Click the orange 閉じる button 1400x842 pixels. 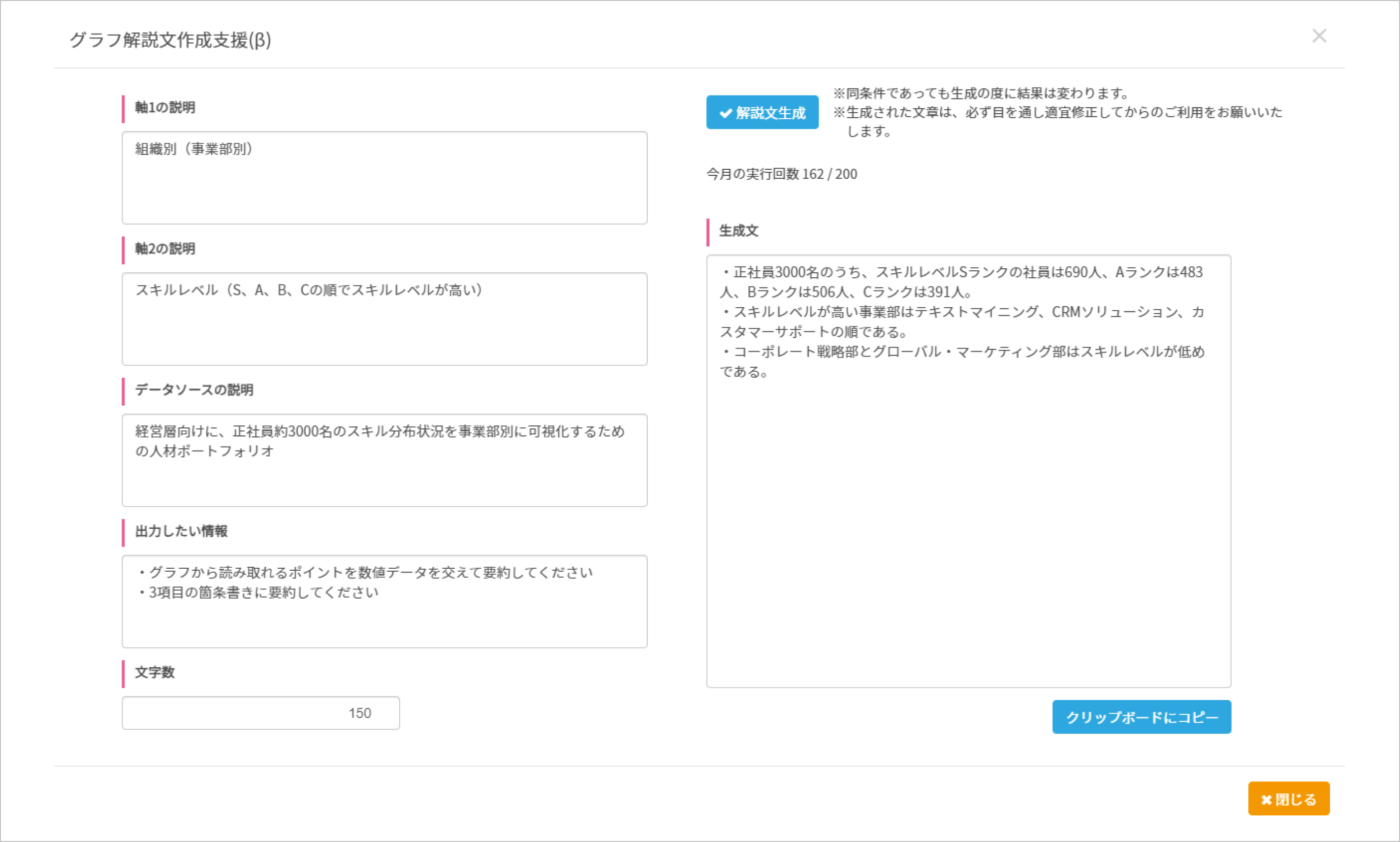coord(1288,799)
